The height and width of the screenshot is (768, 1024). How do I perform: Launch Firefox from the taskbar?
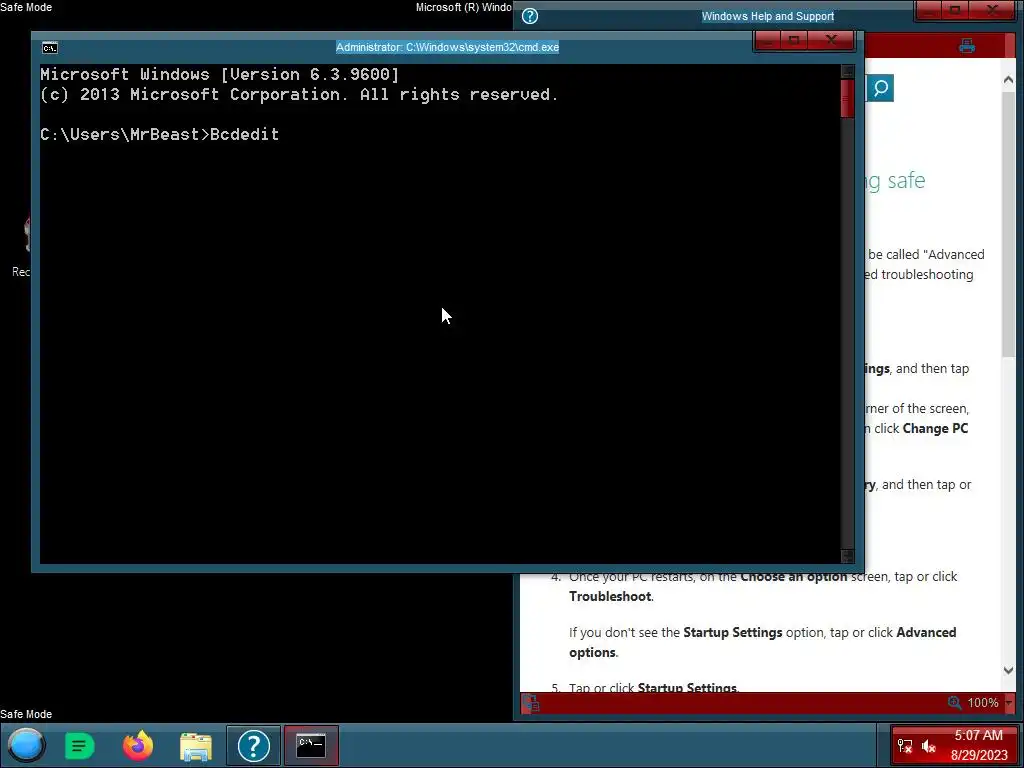(x=138, y=745)
